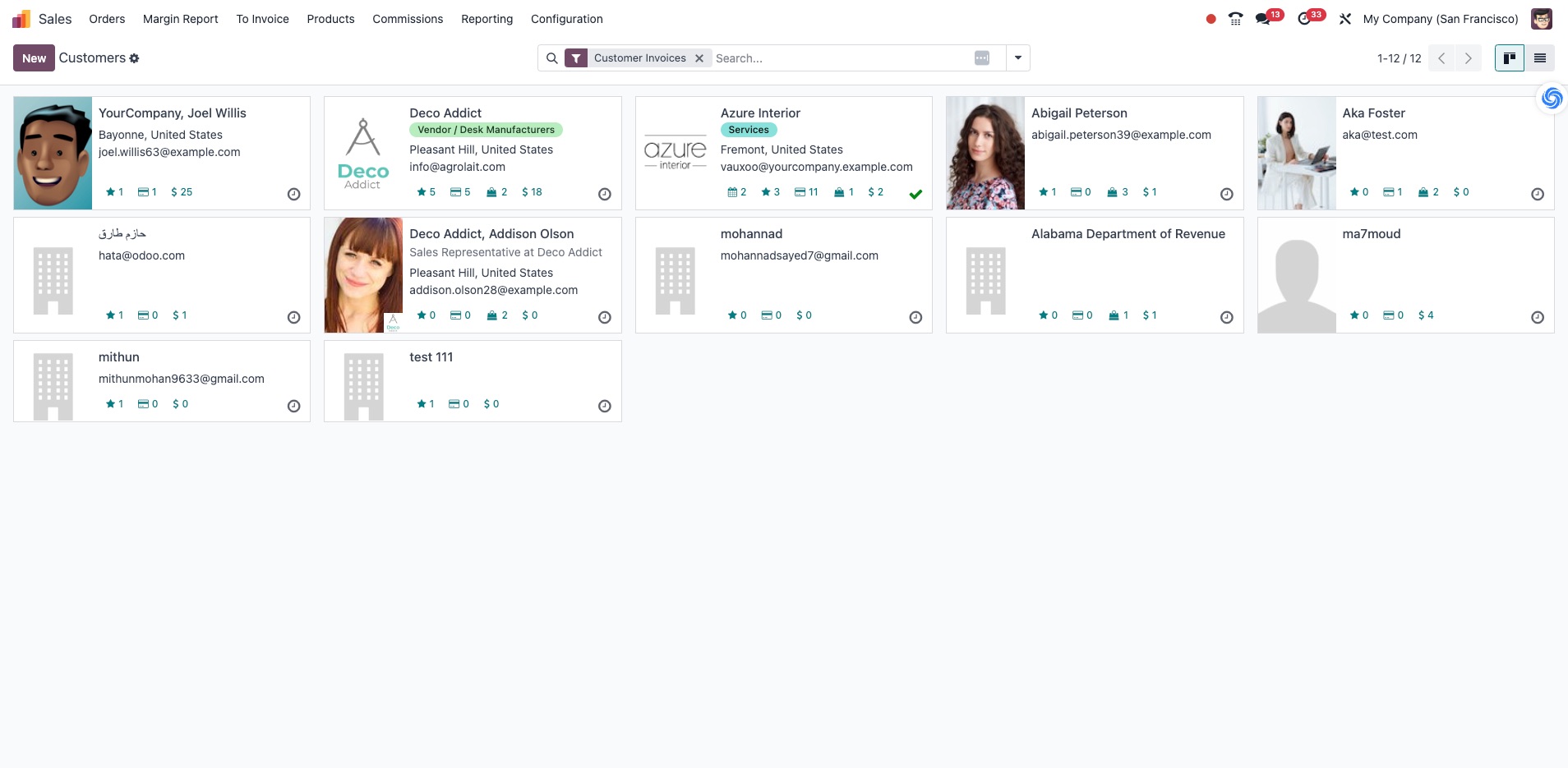Open activities clock with 33 badge
Image resolution: width=1568 pixels, height=768 pixels.
click(x=1311, y=17)
